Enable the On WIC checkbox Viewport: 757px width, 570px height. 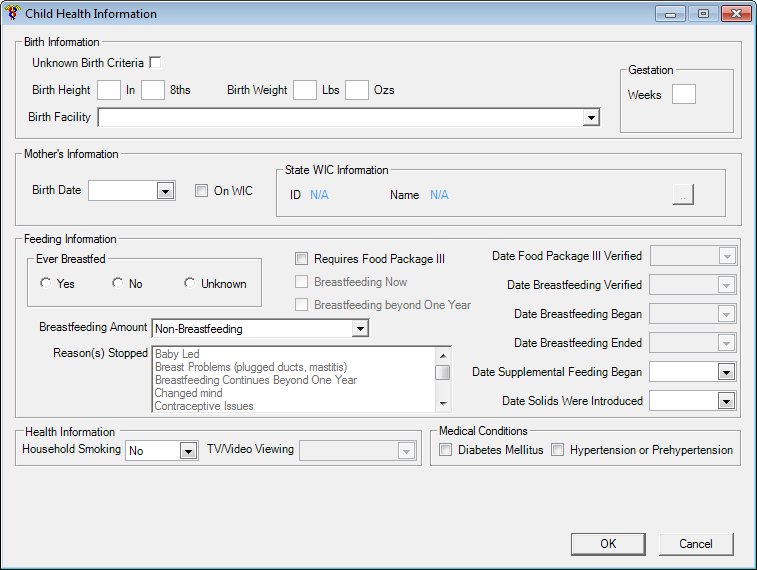pos(201,191)
